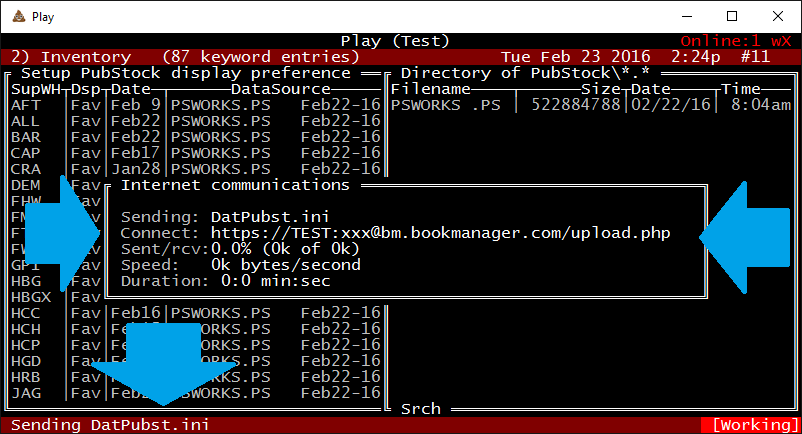Minimize the Play window
The width and height of the screenshot is (802, 434).
(x=686, y=16)
